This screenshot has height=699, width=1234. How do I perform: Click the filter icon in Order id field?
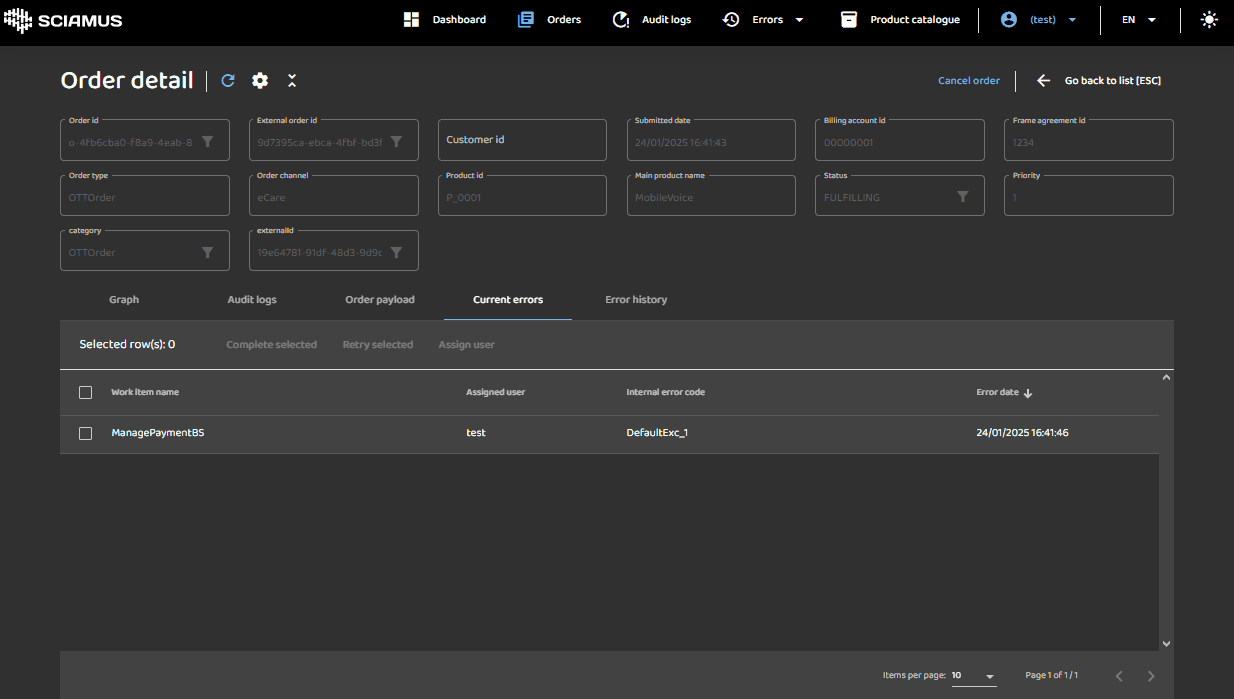[208, 142]
